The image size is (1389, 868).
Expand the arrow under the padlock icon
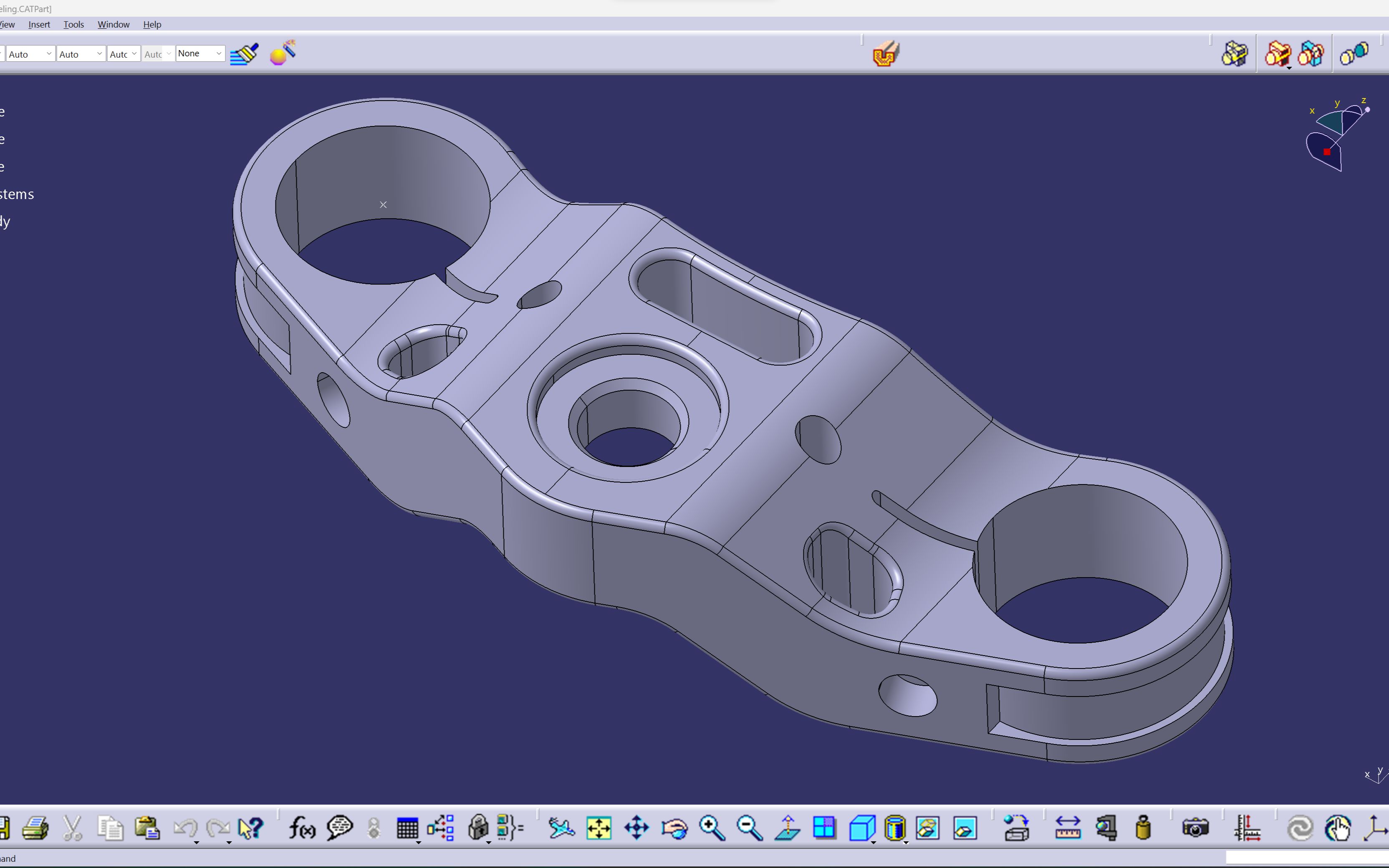(488, 842)
